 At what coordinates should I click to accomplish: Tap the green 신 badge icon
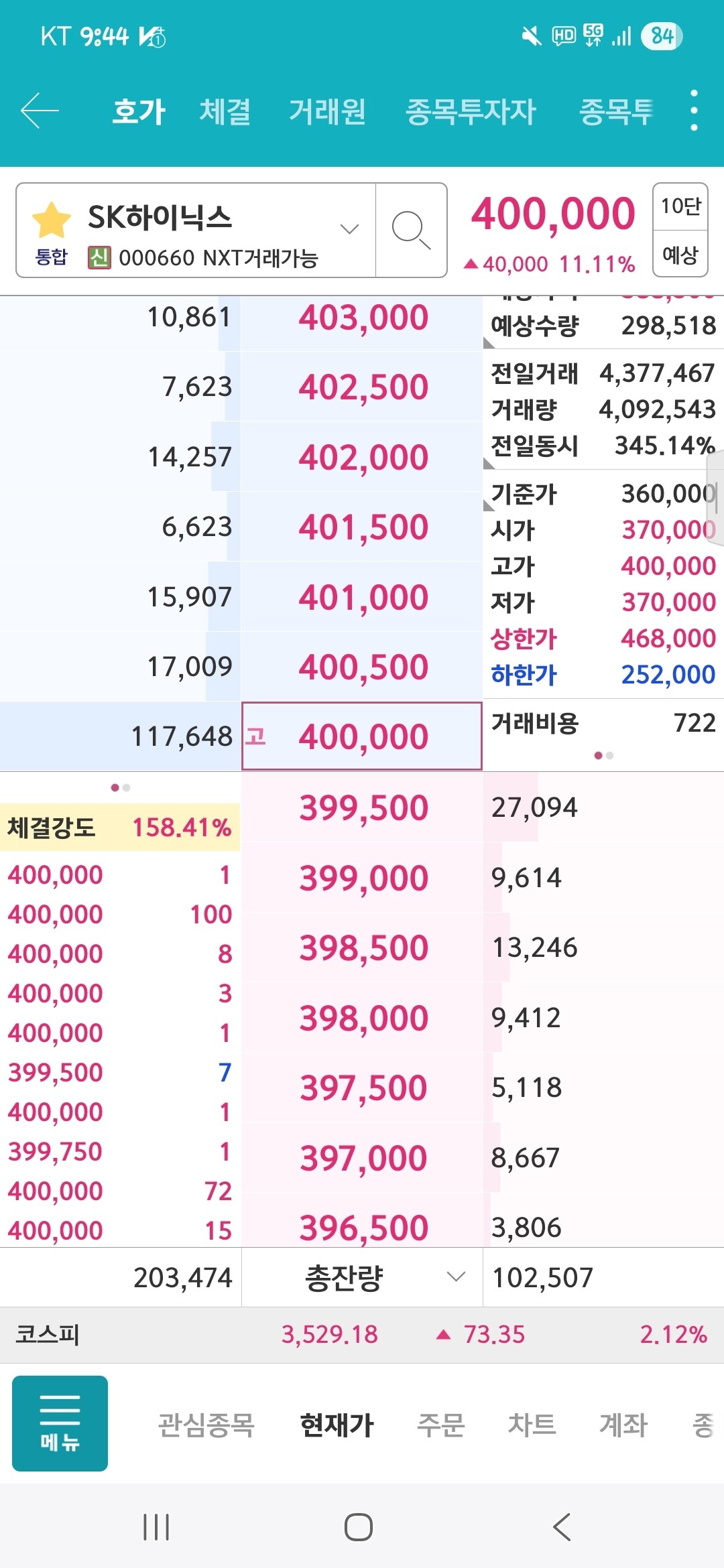click(99, 257)
